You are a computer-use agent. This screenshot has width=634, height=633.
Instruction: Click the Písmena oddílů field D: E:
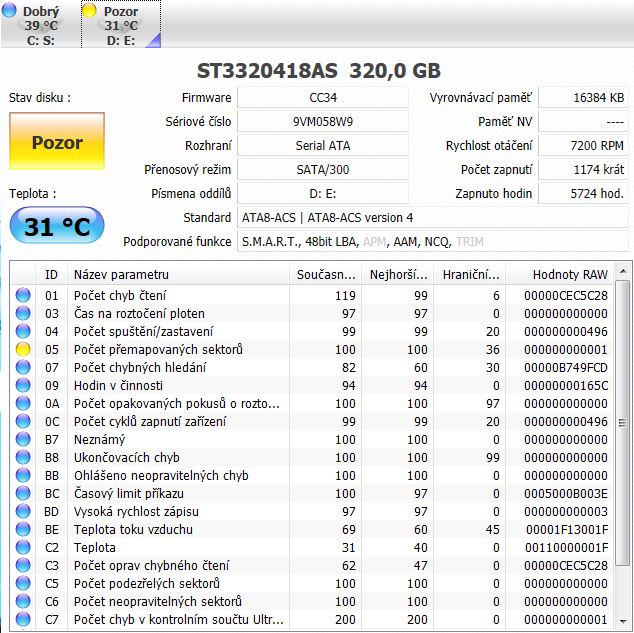click(x=323, y=193)
